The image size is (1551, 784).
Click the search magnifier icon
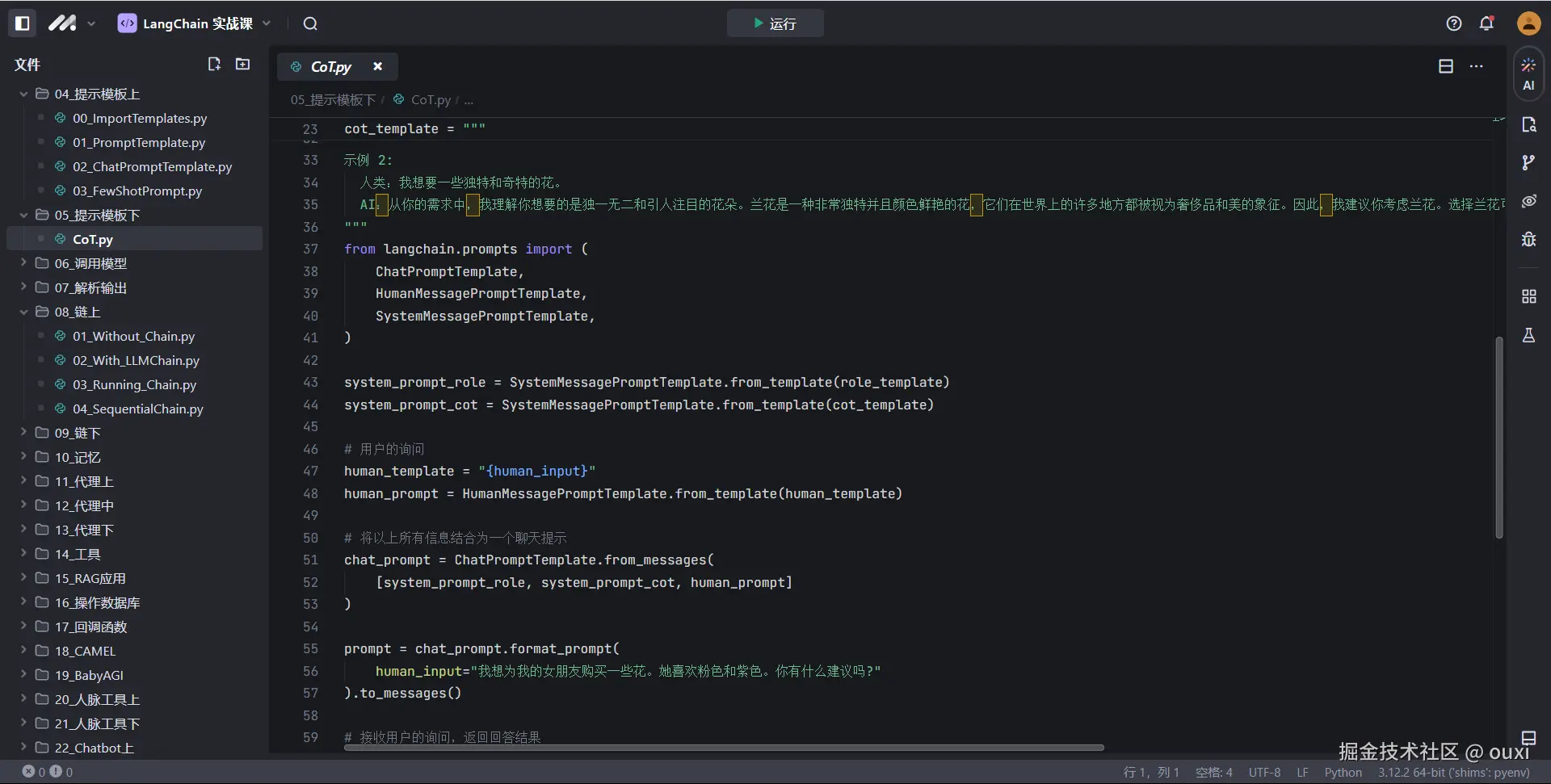[x=310, y=23]
